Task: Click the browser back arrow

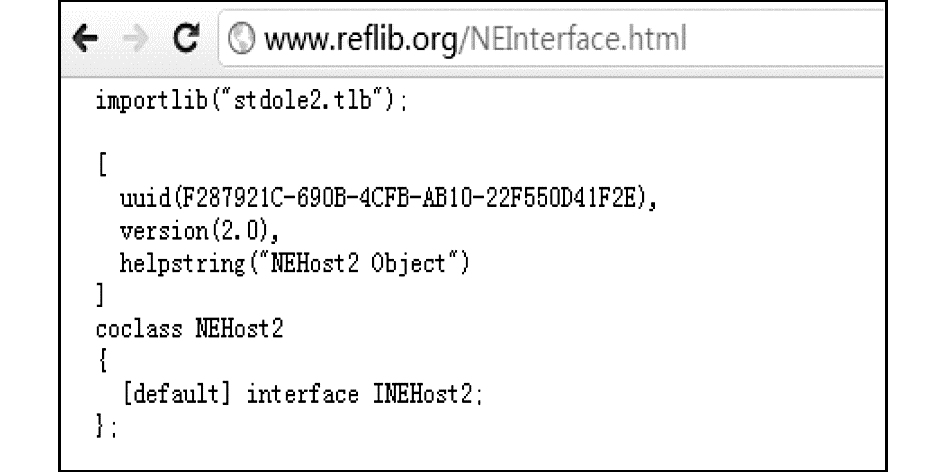Action: [84, 39]
